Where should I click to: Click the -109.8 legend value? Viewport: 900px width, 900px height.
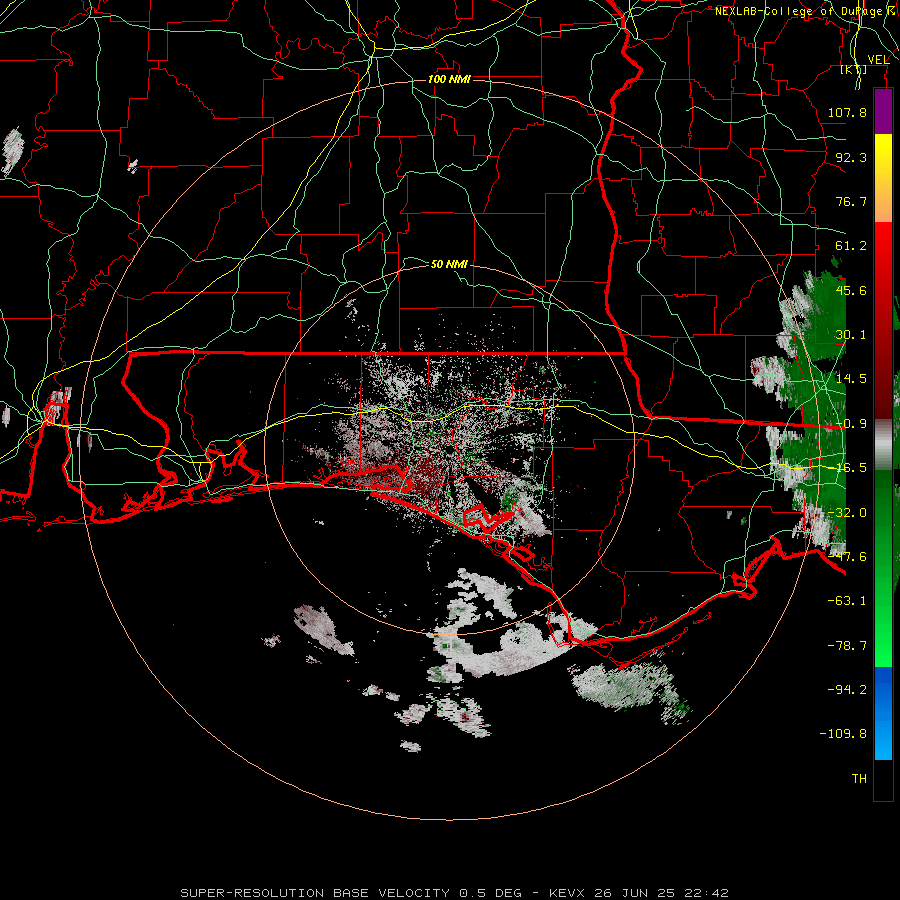coord(843,734)
